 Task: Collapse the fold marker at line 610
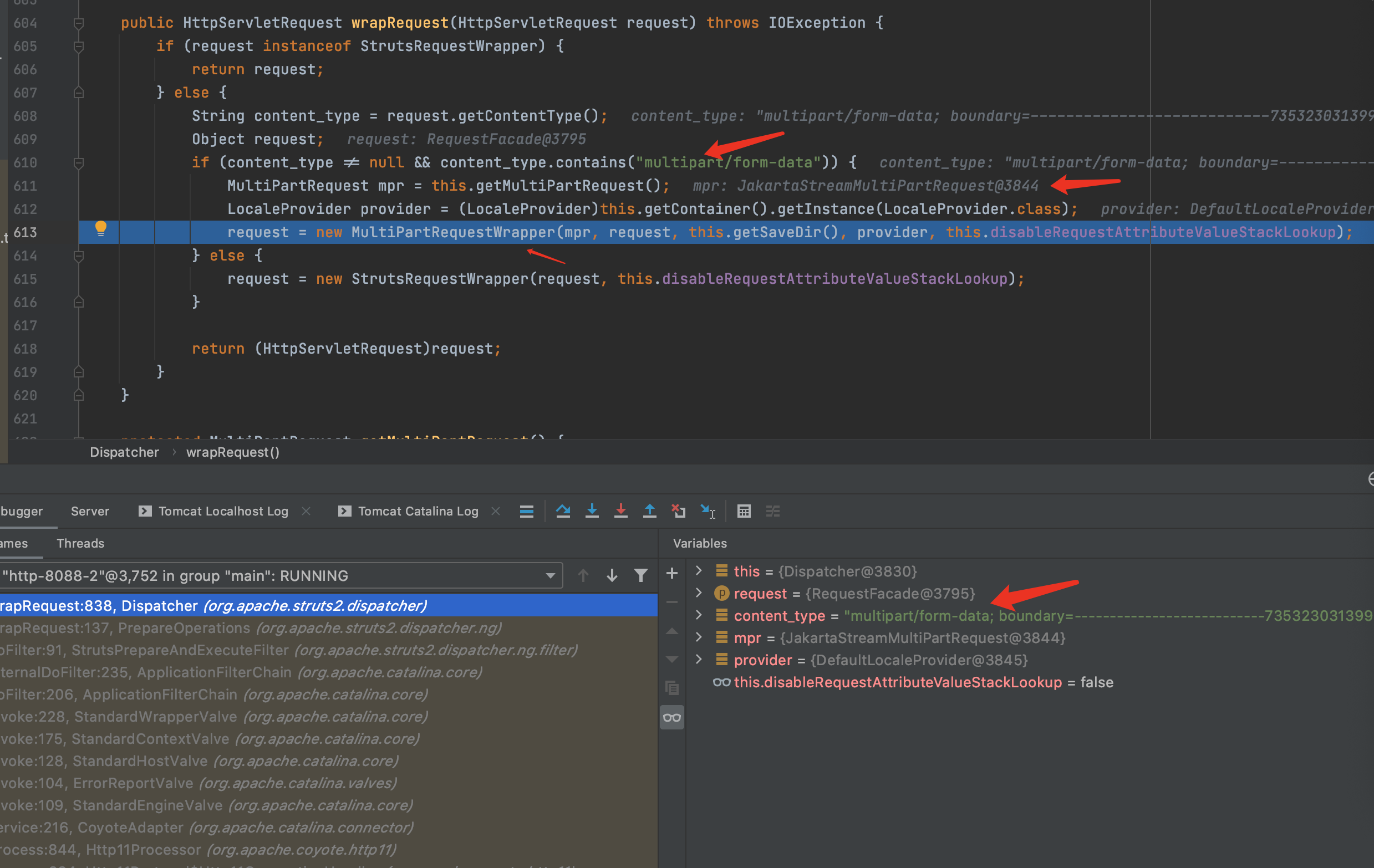click(x=79, y=163)
